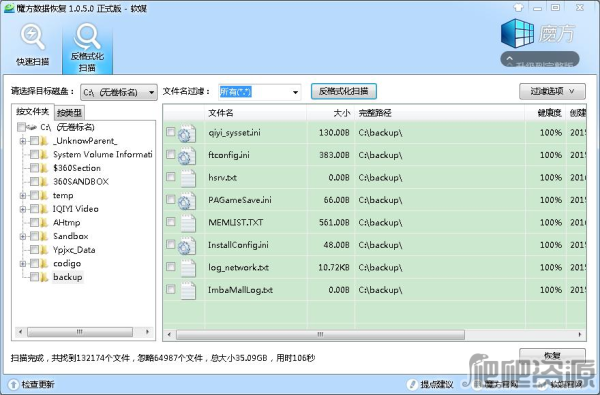This screenshot has width=600, height=395.
Task: Expand the temp folder node
Action: pyautogui.click(x=23, y=195)
